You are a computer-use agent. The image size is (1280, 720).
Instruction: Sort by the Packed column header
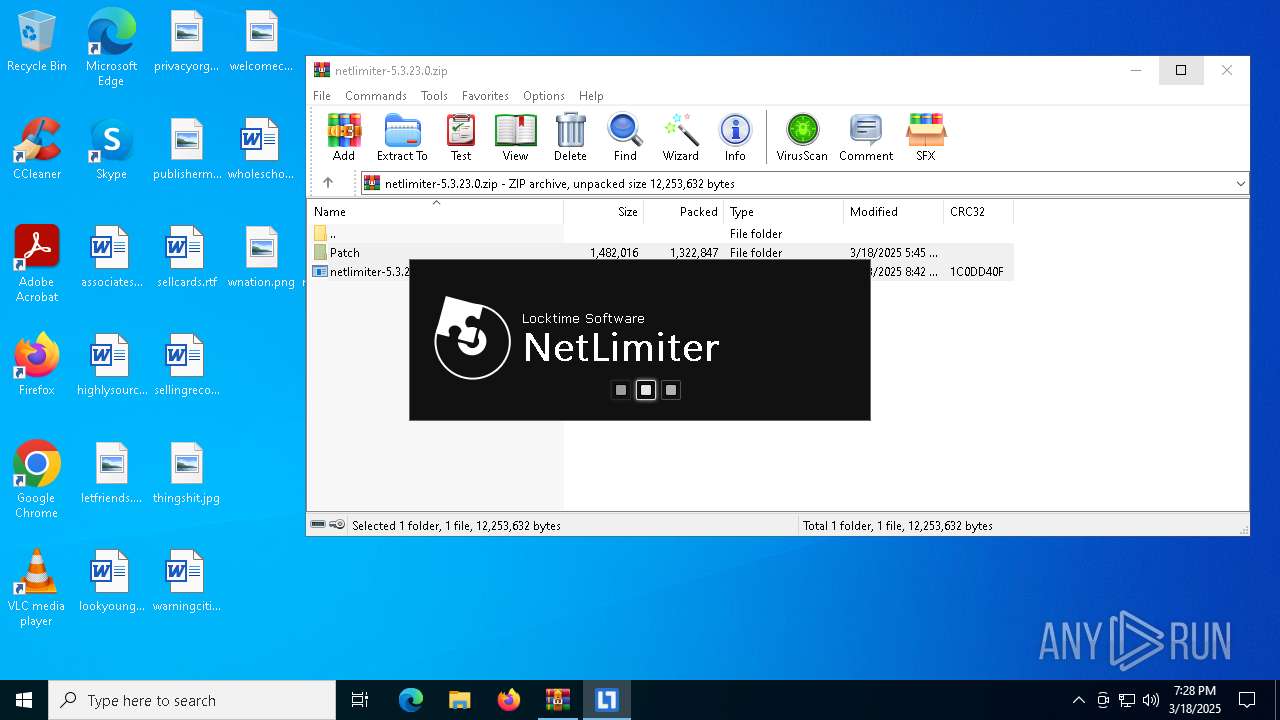point(684,212)
